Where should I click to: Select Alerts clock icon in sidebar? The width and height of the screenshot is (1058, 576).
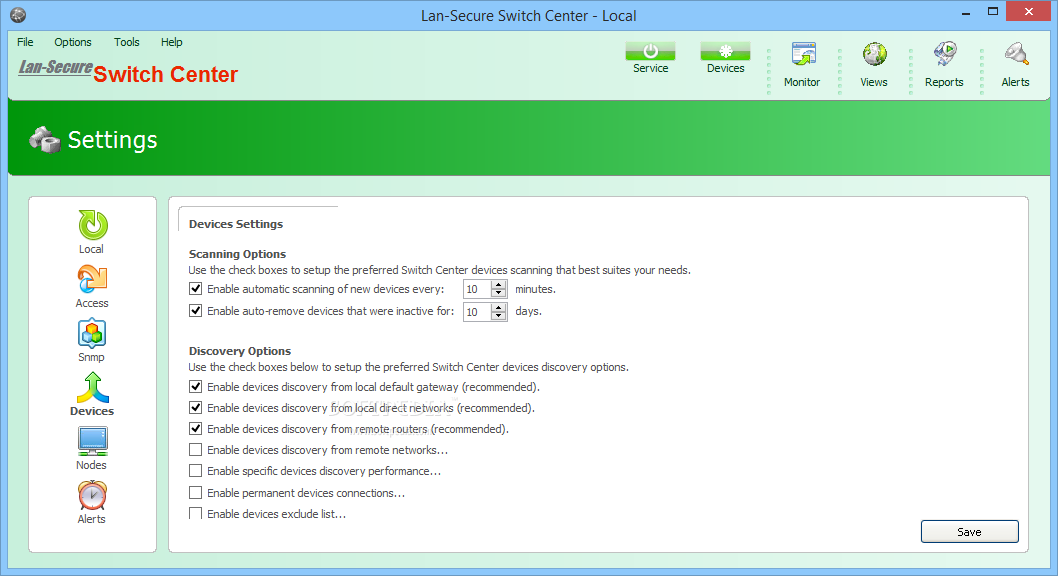92,495
